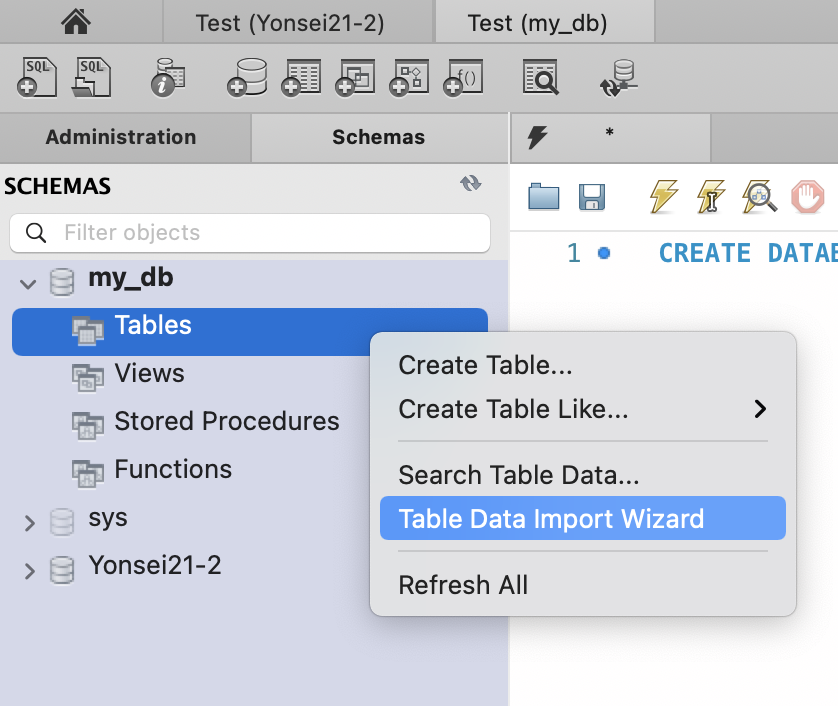The width and height of the screenshot is (838, 706).
Task: Expand the Yonsei21-2 schema
Action: coord(29,571)
